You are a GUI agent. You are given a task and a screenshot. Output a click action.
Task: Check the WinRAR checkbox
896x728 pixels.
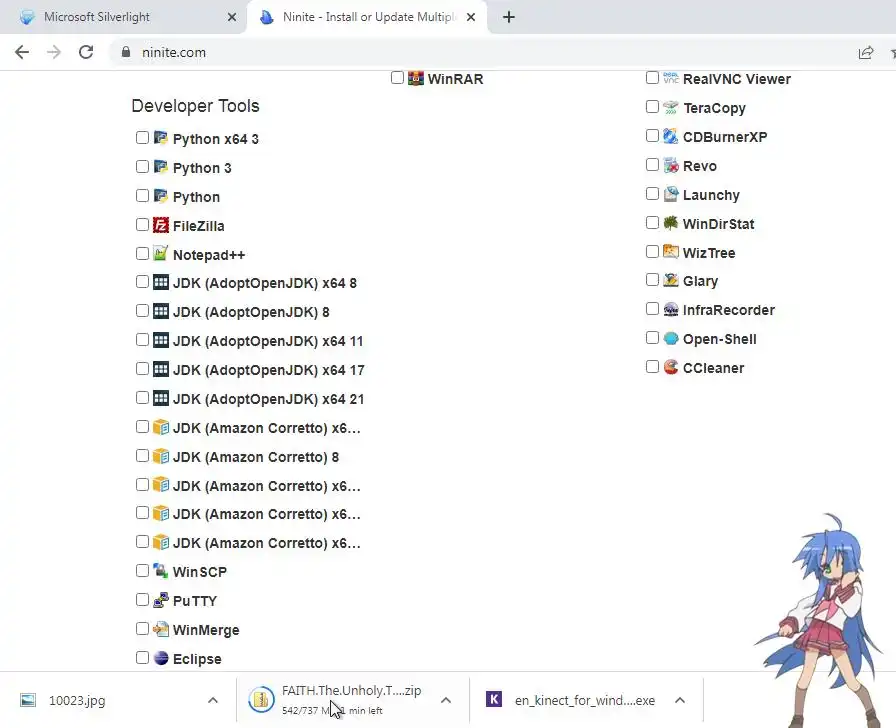pyautogui.click(x=397, y=77)
